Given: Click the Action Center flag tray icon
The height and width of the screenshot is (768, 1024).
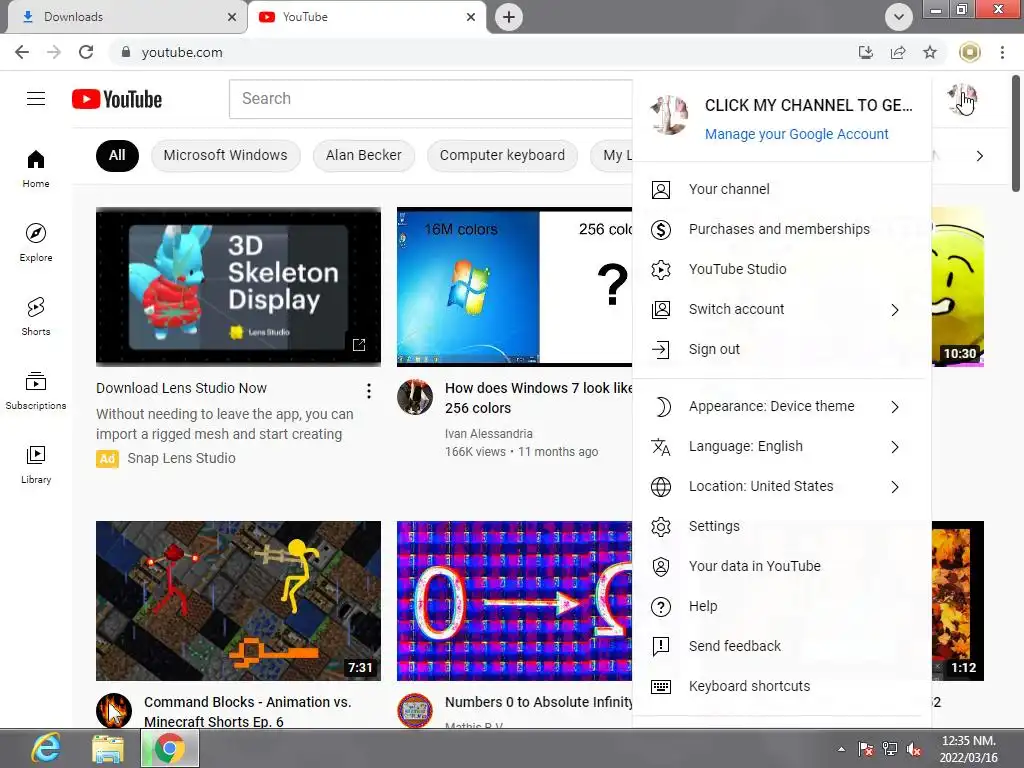Looking at the screenshot, I should click(x=866, y=749).
